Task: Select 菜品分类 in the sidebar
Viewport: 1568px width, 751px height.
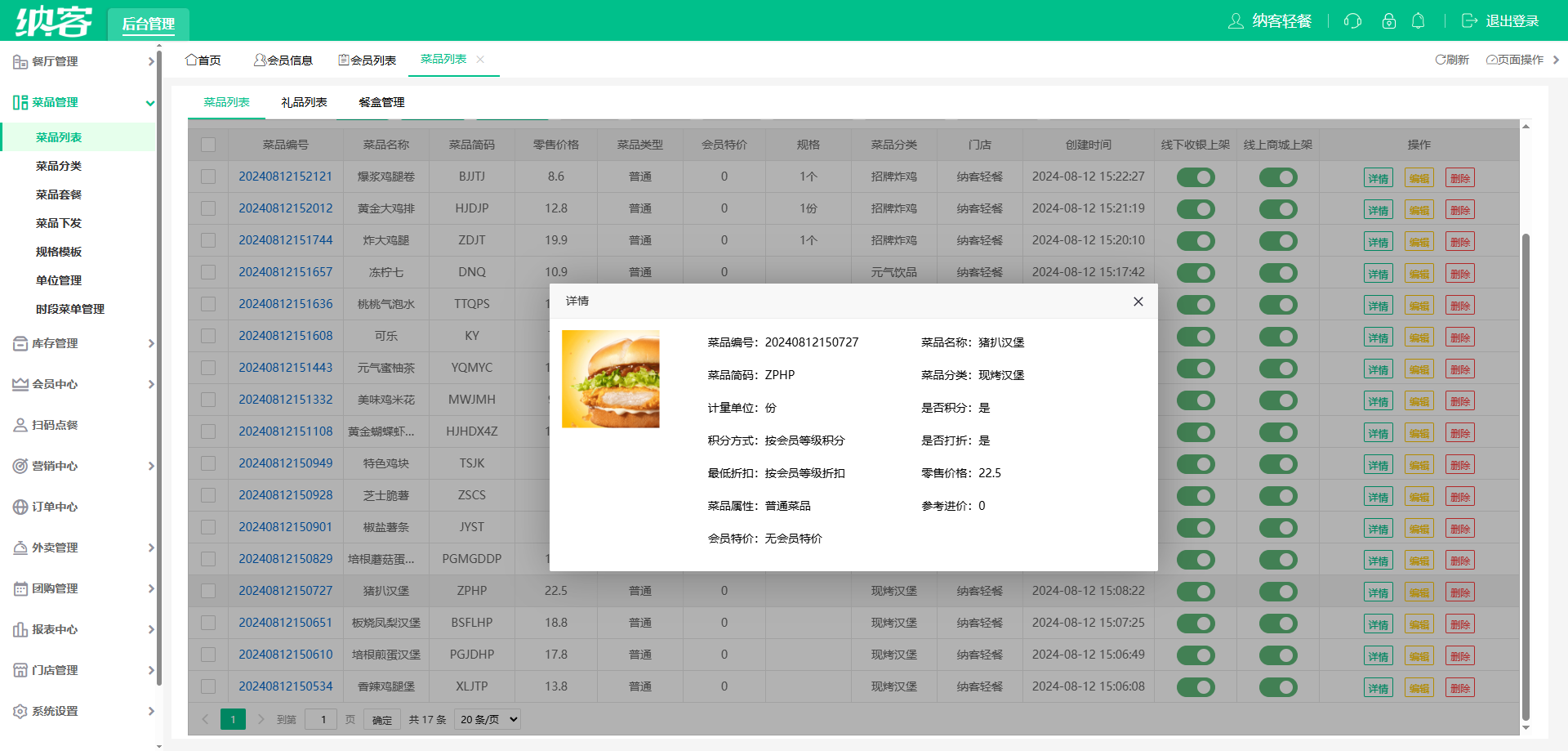Action: pyautogui.click(x=59, y=166)
